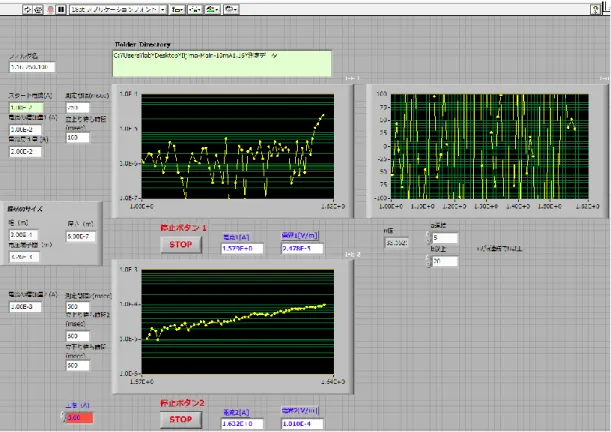
Task: Click the 2.00E-2 current field
Action: 25,152
